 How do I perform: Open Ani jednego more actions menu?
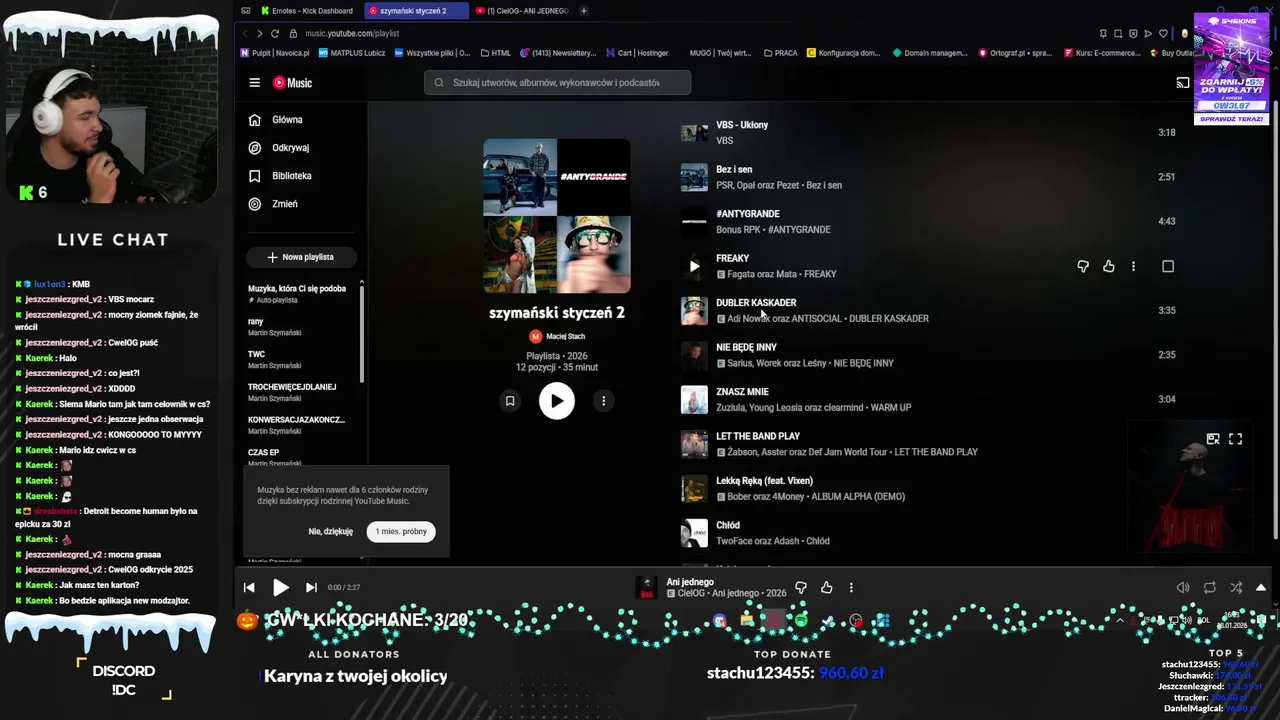click(x=851, y=587)
